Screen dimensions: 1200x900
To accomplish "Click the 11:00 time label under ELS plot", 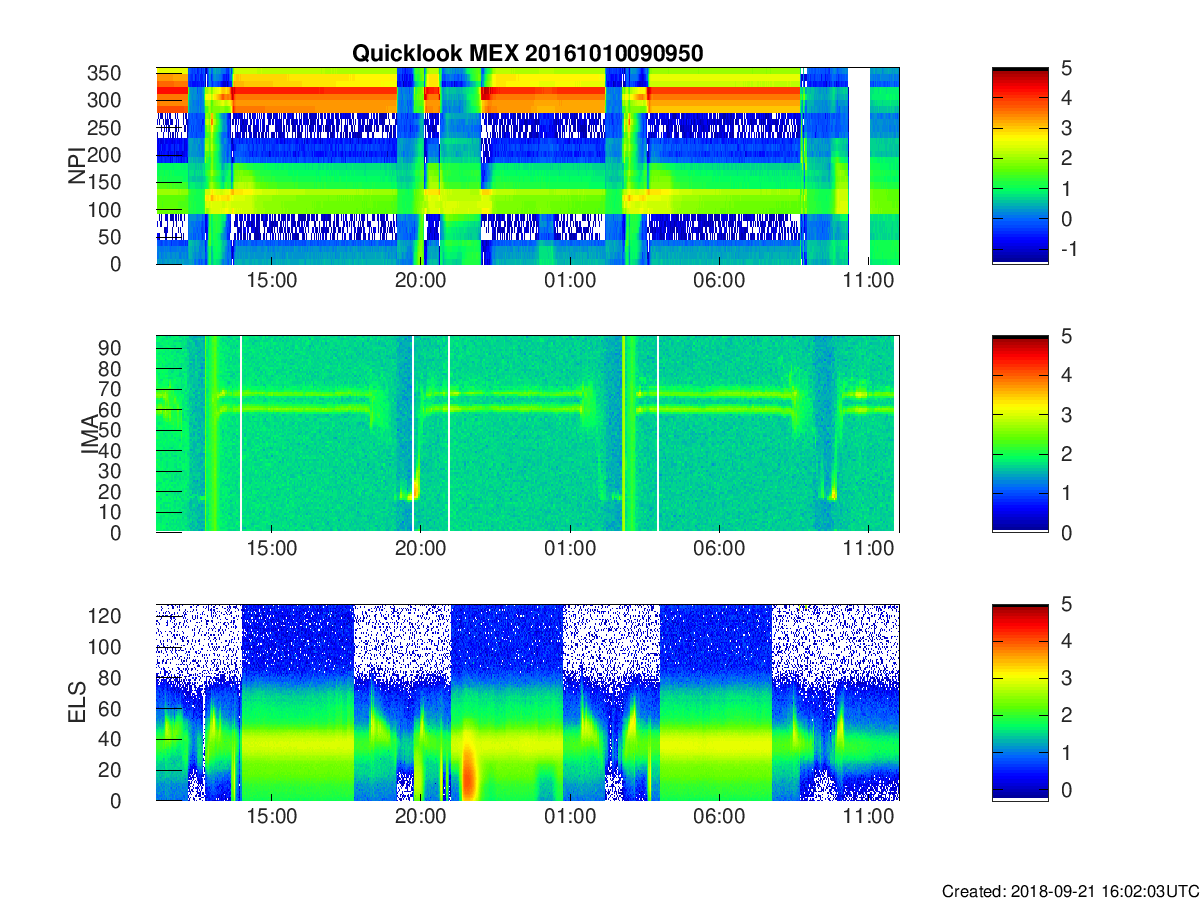I will coord(869,818).
